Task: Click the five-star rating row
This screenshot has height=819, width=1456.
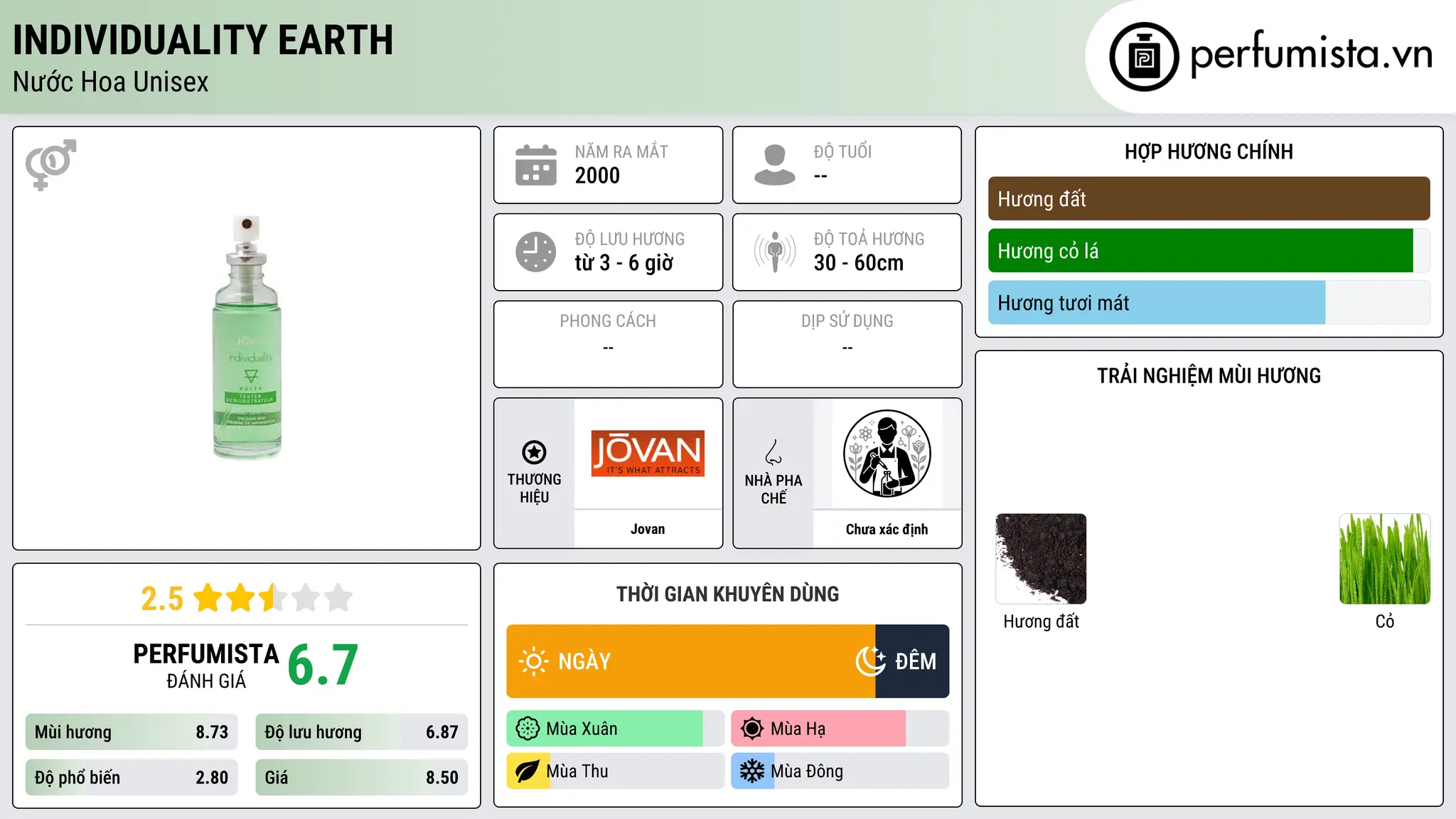Action: coord(273,598)
